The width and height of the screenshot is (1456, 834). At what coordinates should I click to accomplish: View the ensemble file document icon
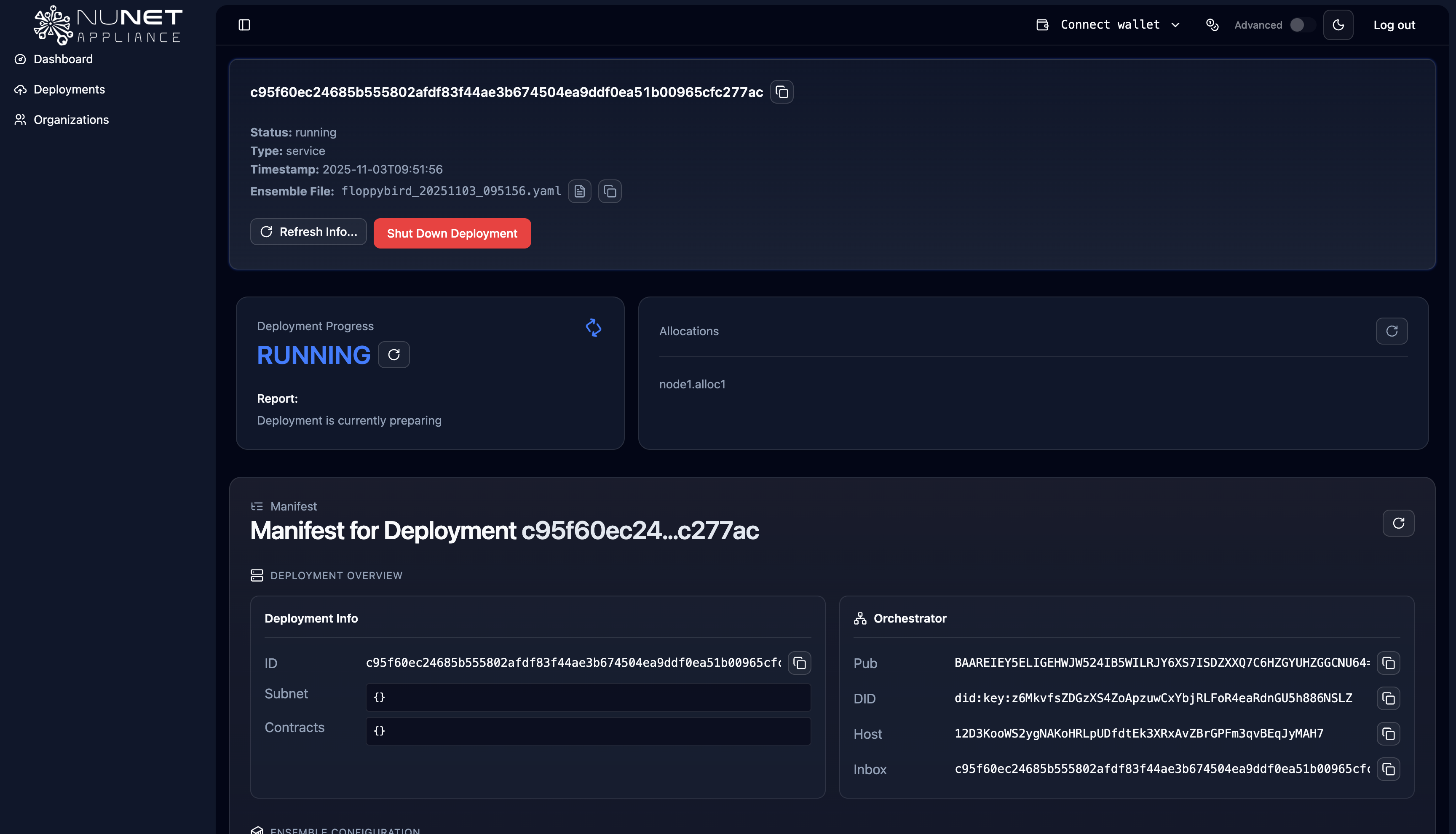point(579,191)
